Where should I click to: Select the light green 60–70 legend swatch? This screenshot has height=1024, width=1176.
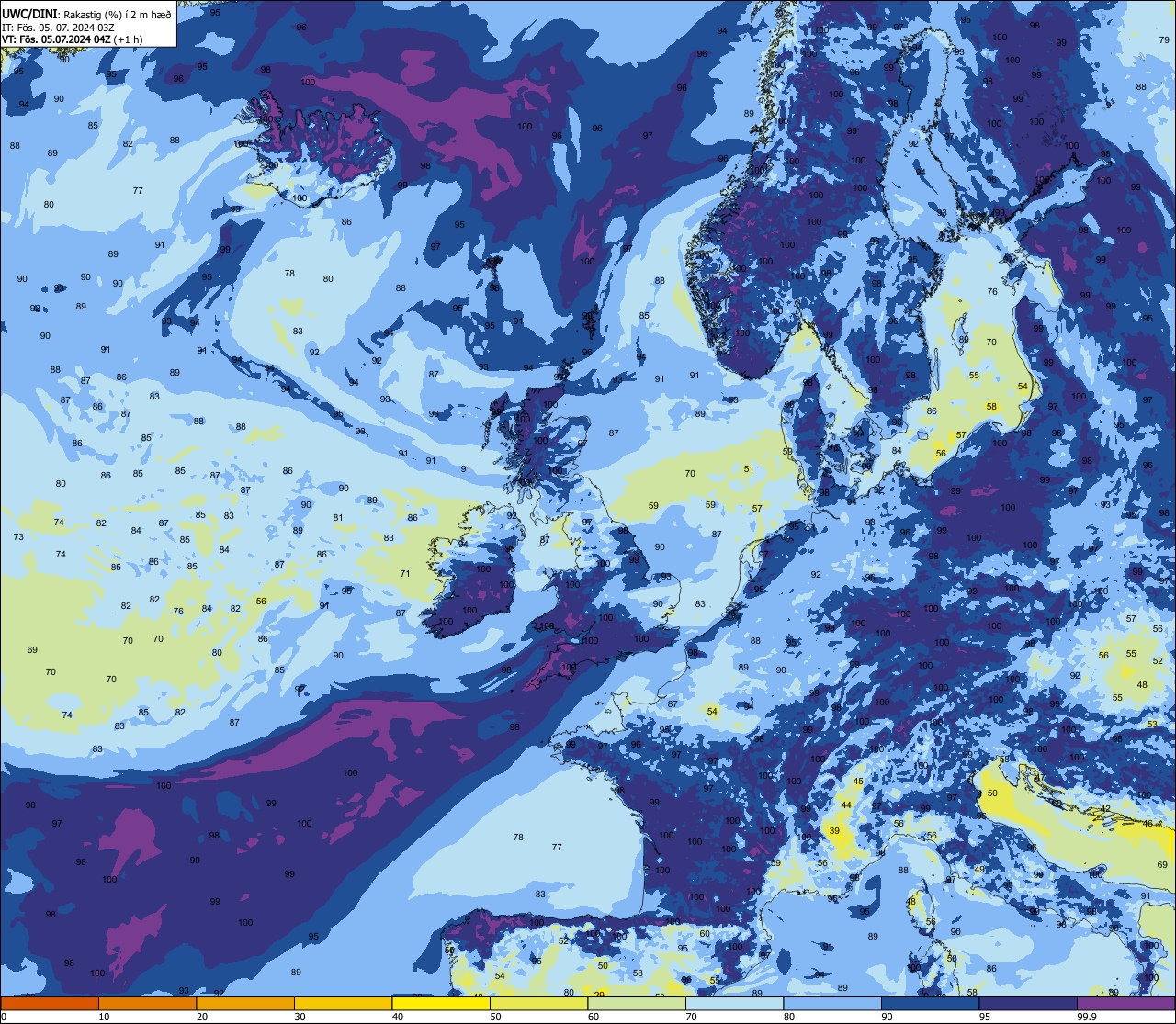pos(637,1004)
